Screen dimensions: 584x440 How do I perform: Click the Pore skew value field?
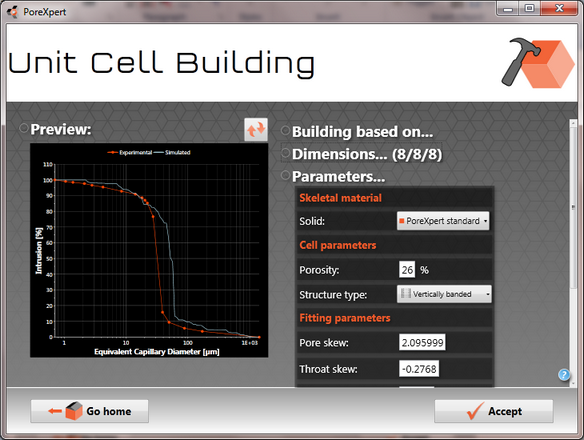(x=422, y=342)
